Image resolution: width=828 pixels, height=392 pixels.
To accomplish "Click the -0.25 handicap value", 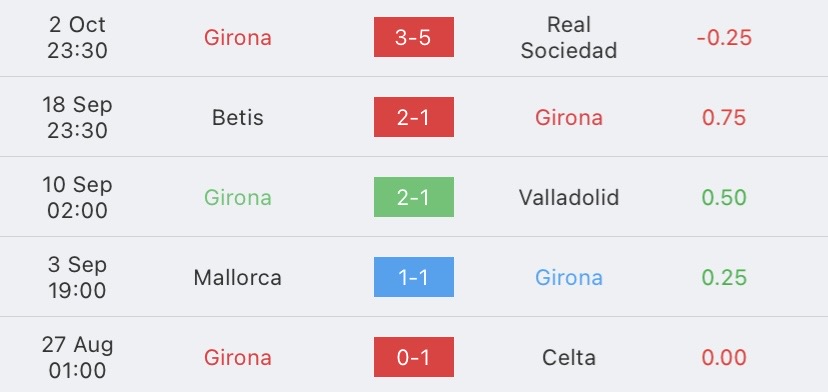I will pos(724,38).
